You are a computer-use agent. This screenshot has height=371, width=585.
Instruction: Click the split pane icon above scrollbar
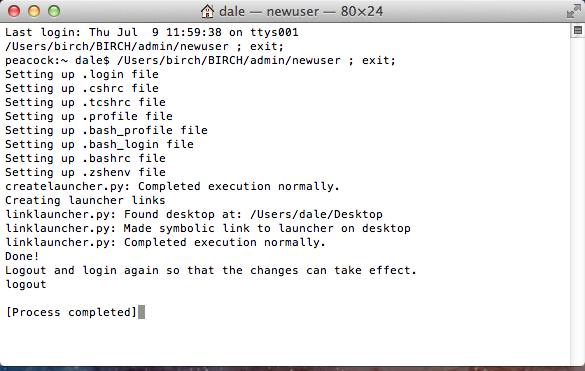[578, 30]
